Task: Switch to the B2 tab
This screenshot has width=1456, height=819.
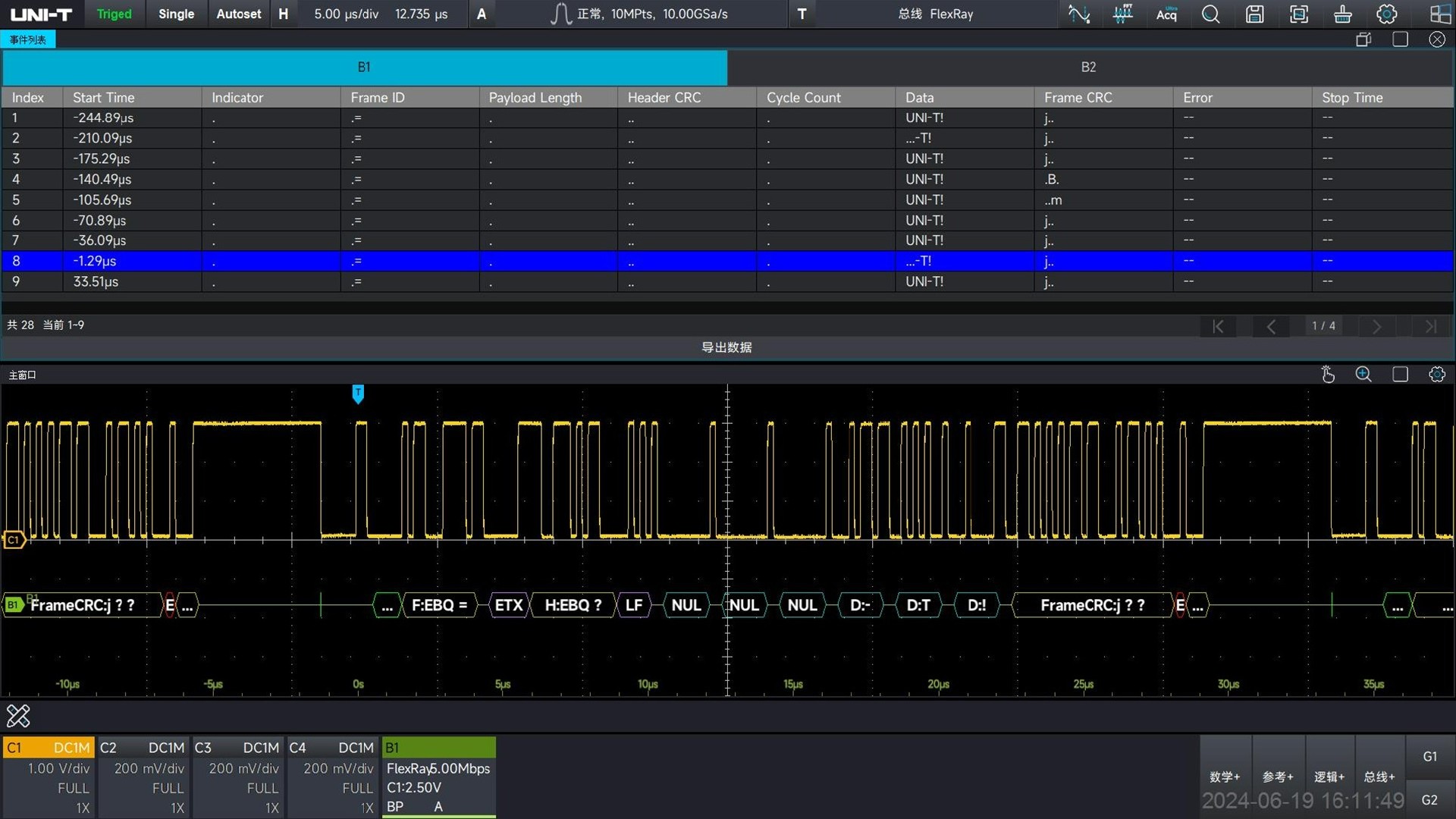Action: coord(1089,67)
